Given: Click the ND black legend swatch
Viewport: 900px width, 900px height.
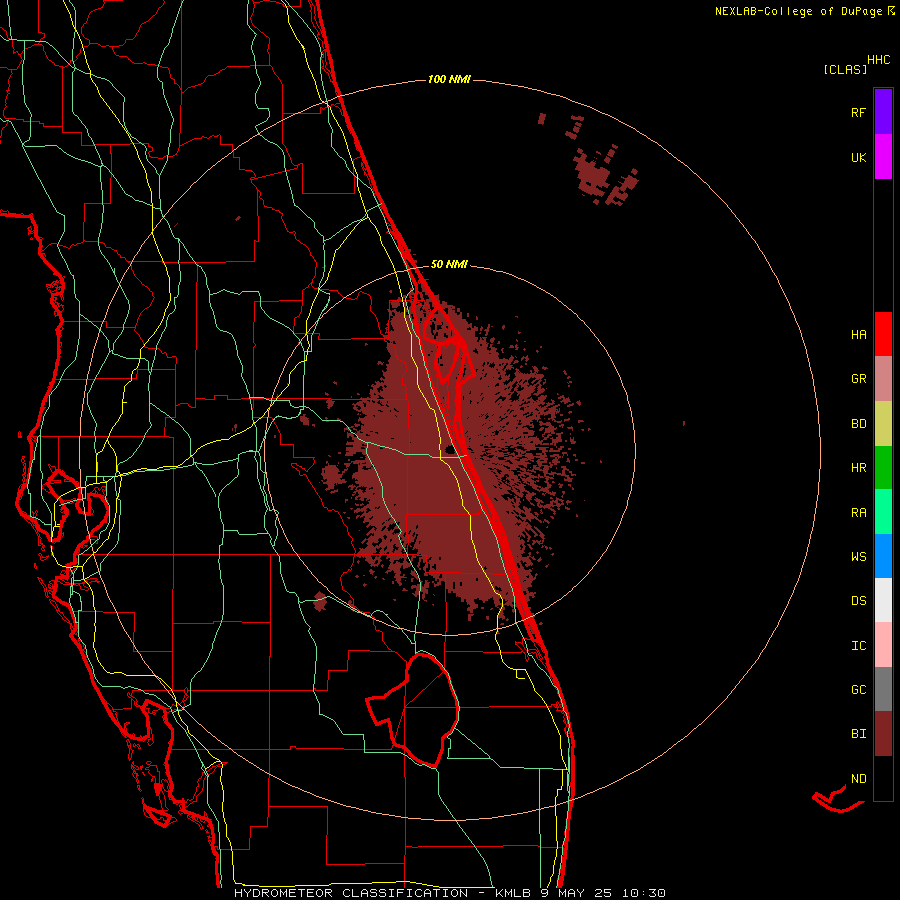Looking at the screenshot, I should [x=883, y=778].
